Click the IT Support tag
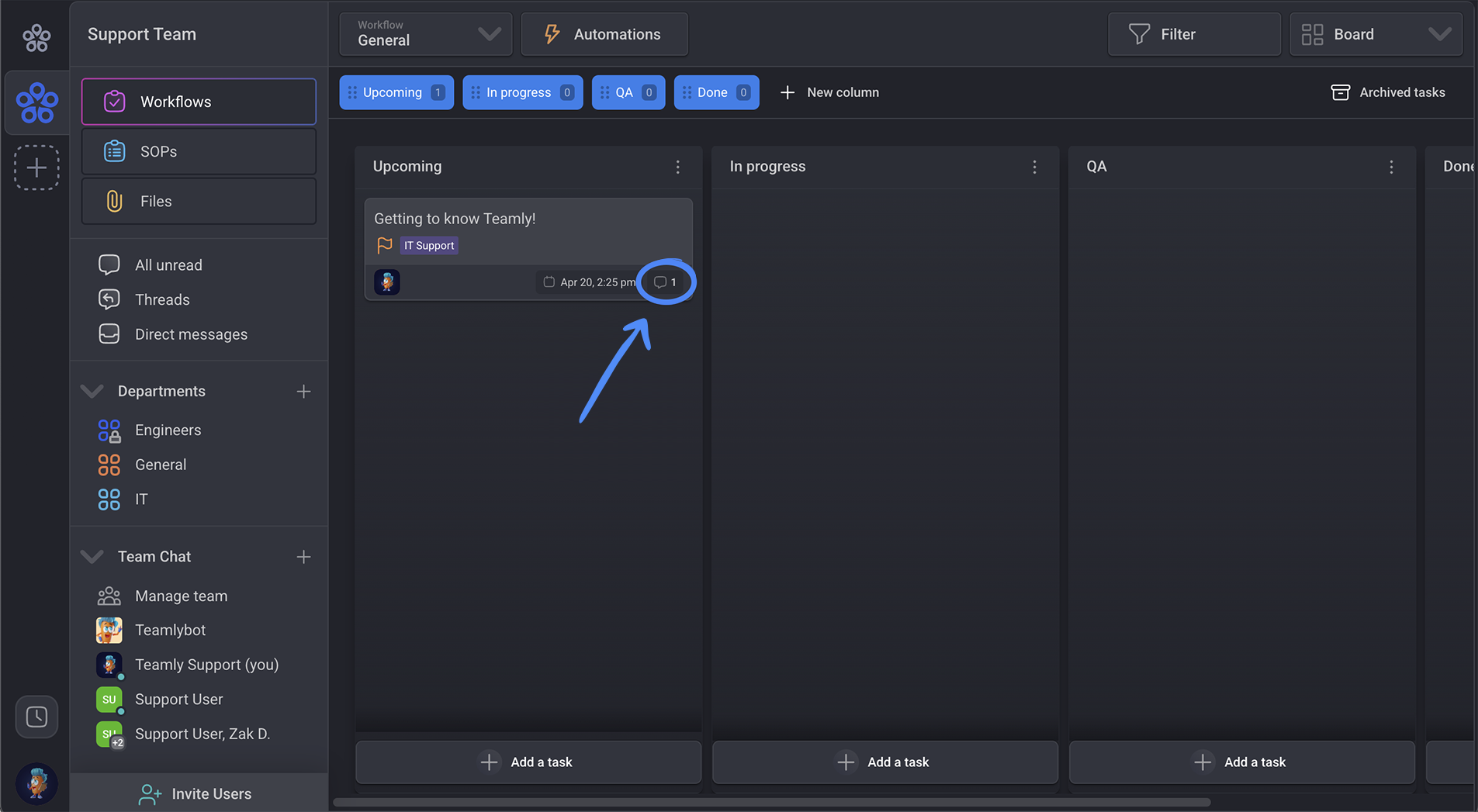Image resolution: width=1478 pixels, height=812 pixels. tap(429, 245)
